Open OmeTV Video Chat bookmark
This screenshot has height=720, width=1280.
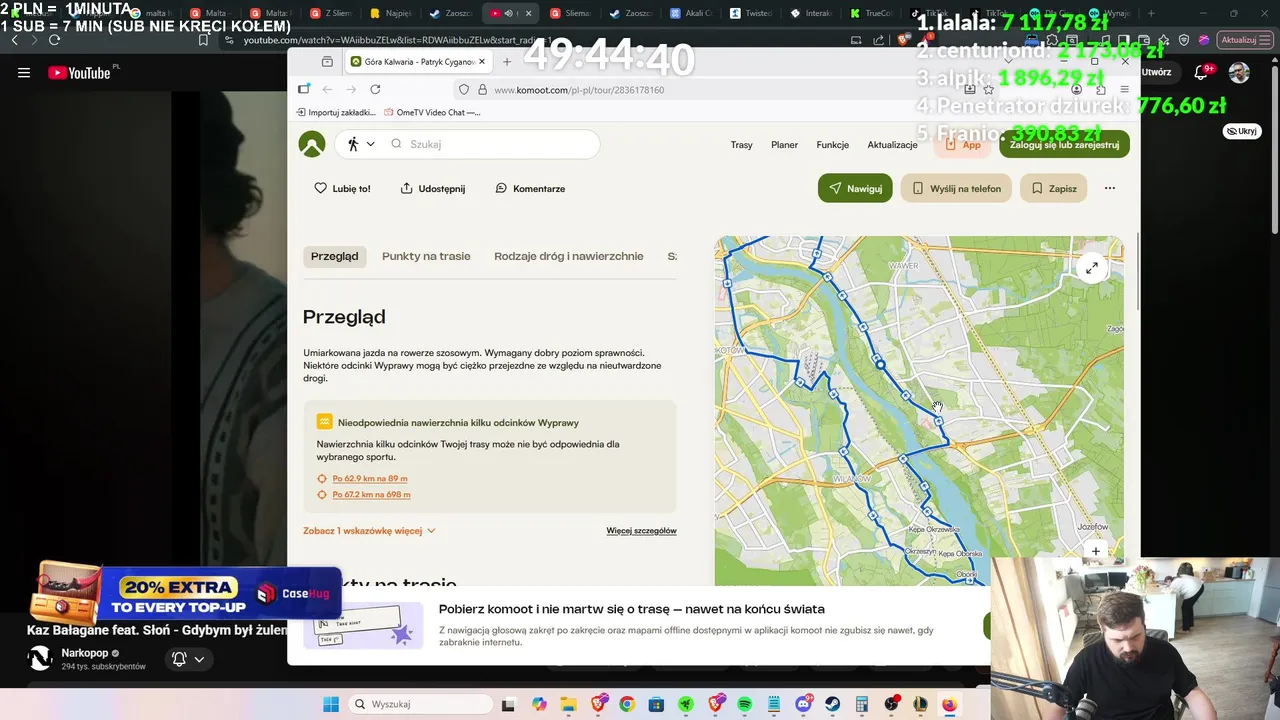click(432, 113)
